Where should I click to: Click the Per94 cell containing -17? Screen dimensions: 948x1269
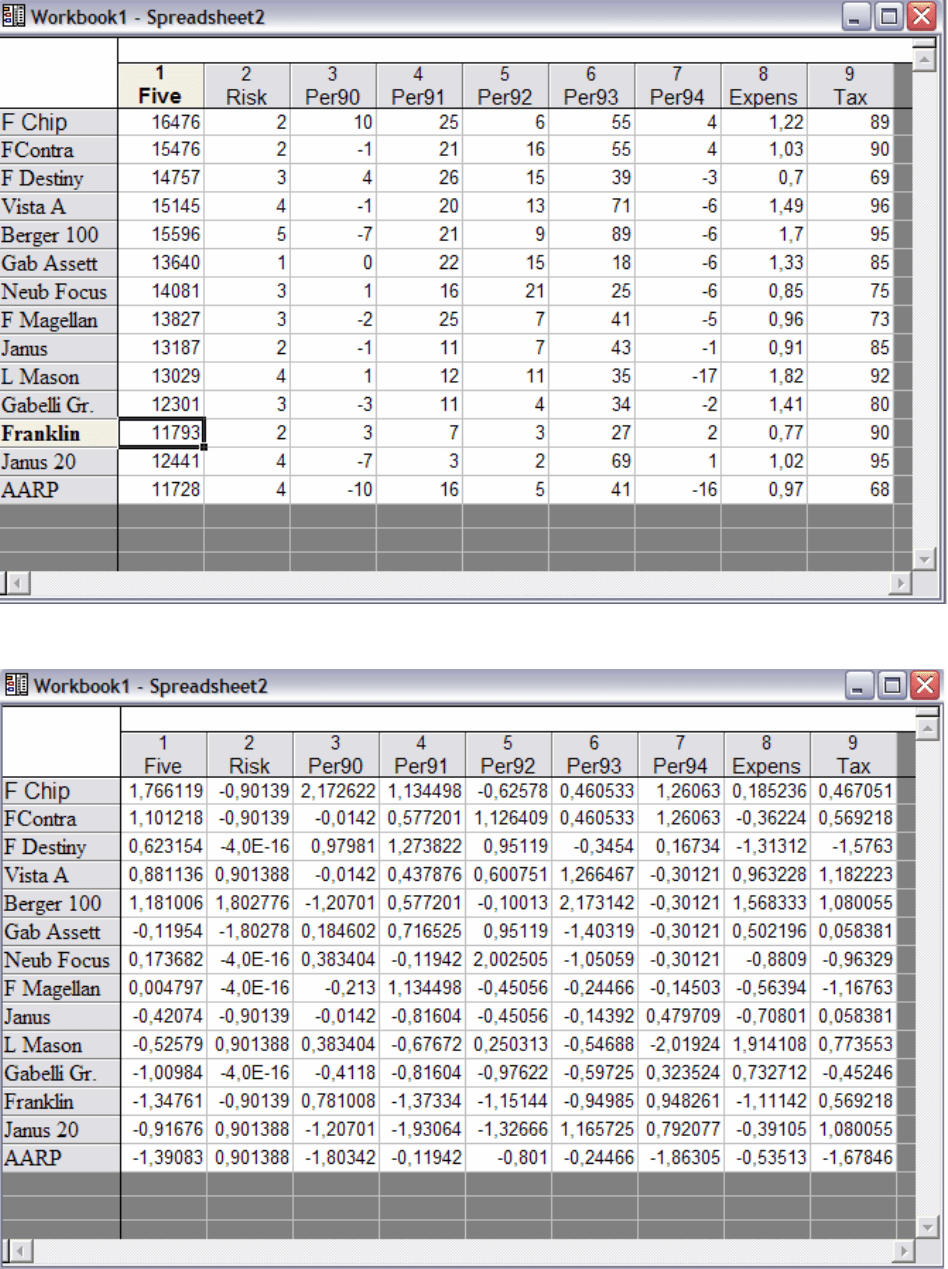pos(677,377)
